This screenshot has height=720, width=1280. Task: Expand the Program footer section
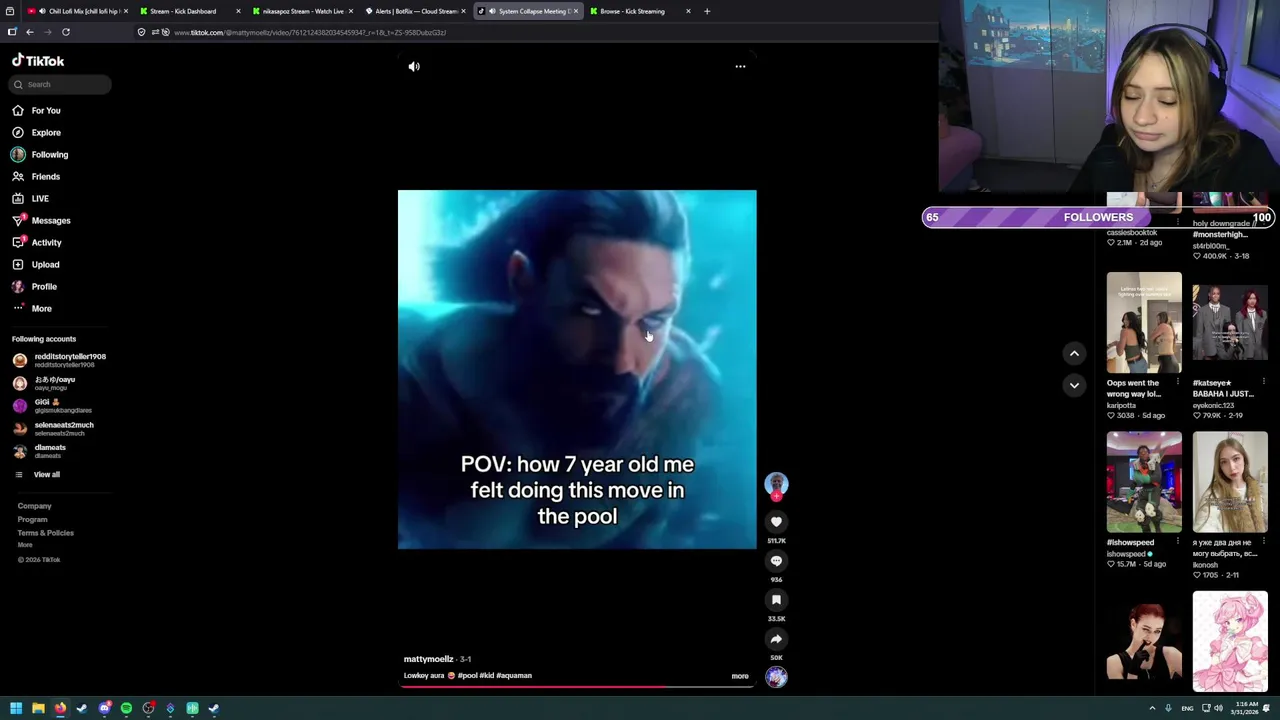(x=32, y=519)
